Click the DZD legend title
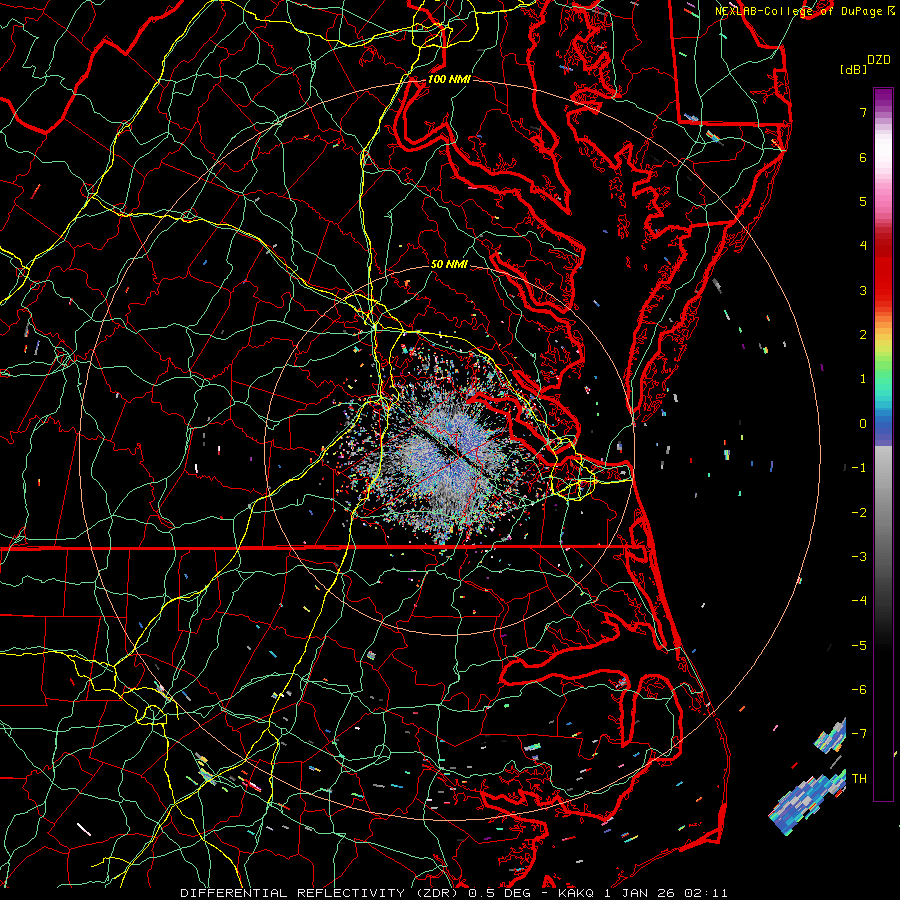Viewport: 900px width, 900px height. click(879, 59)
